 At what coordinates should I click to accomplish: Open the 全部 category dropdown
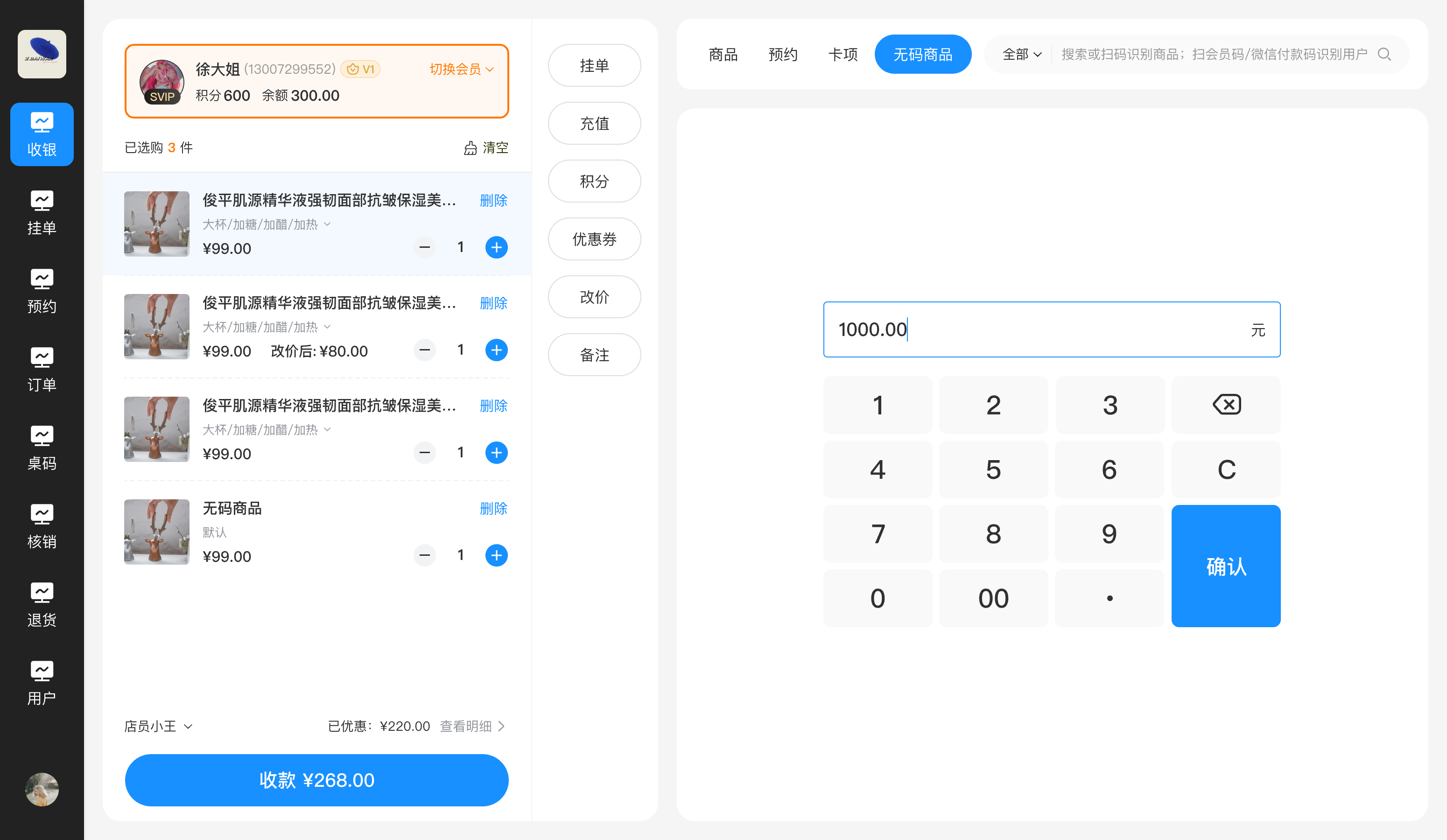[x=1021, y=55]
